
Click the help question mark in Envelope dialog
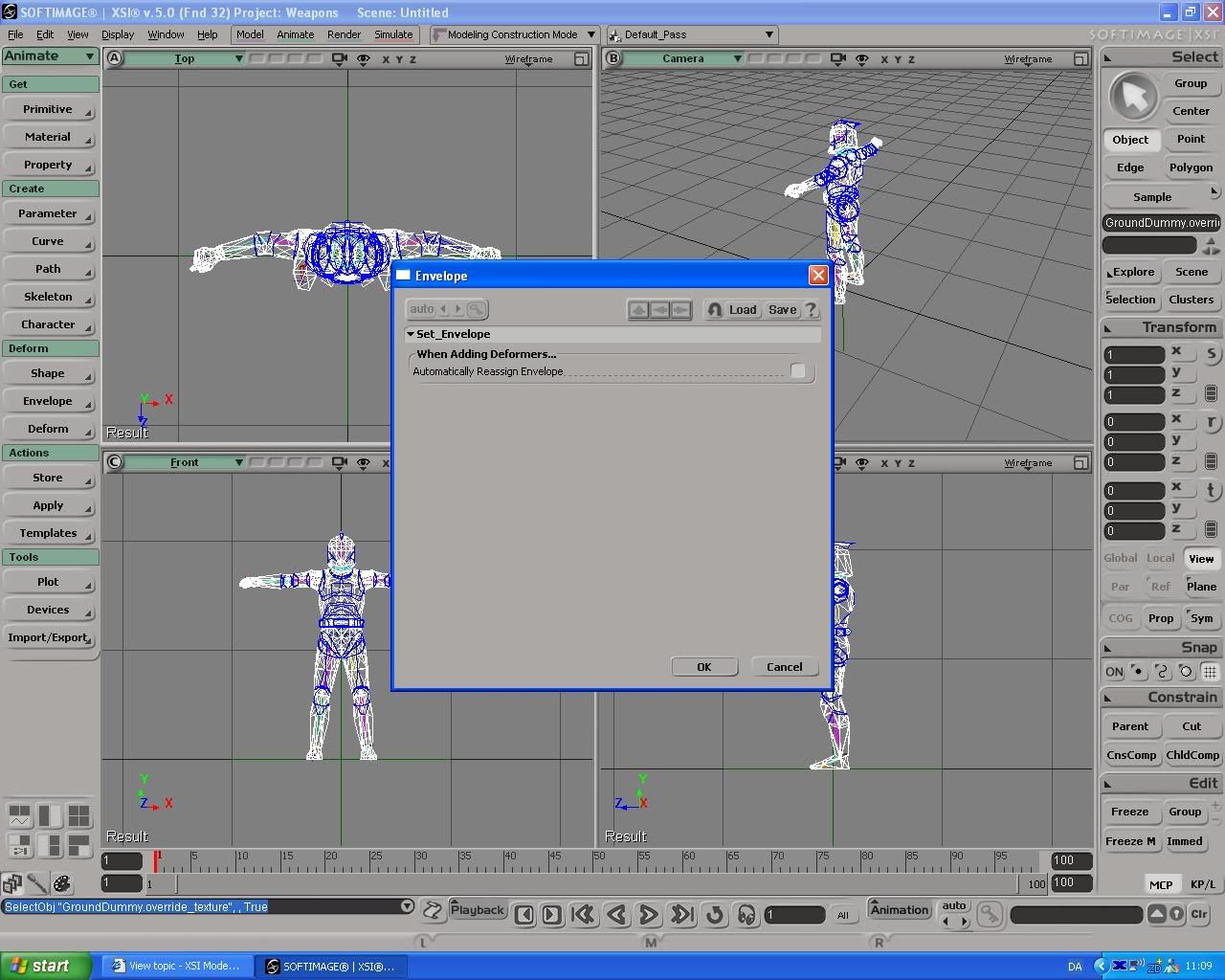coord(811,310)
